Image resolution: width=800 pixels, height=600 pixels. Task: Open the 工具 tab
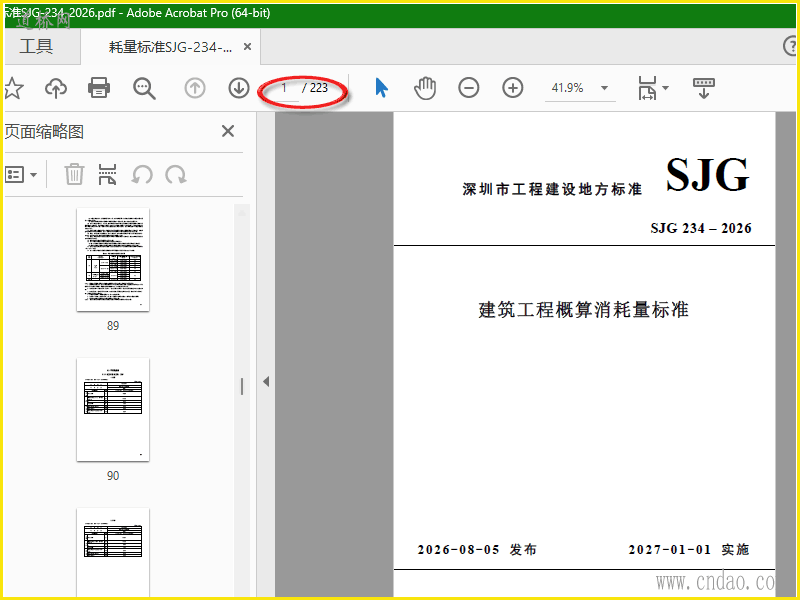point(36,47)
